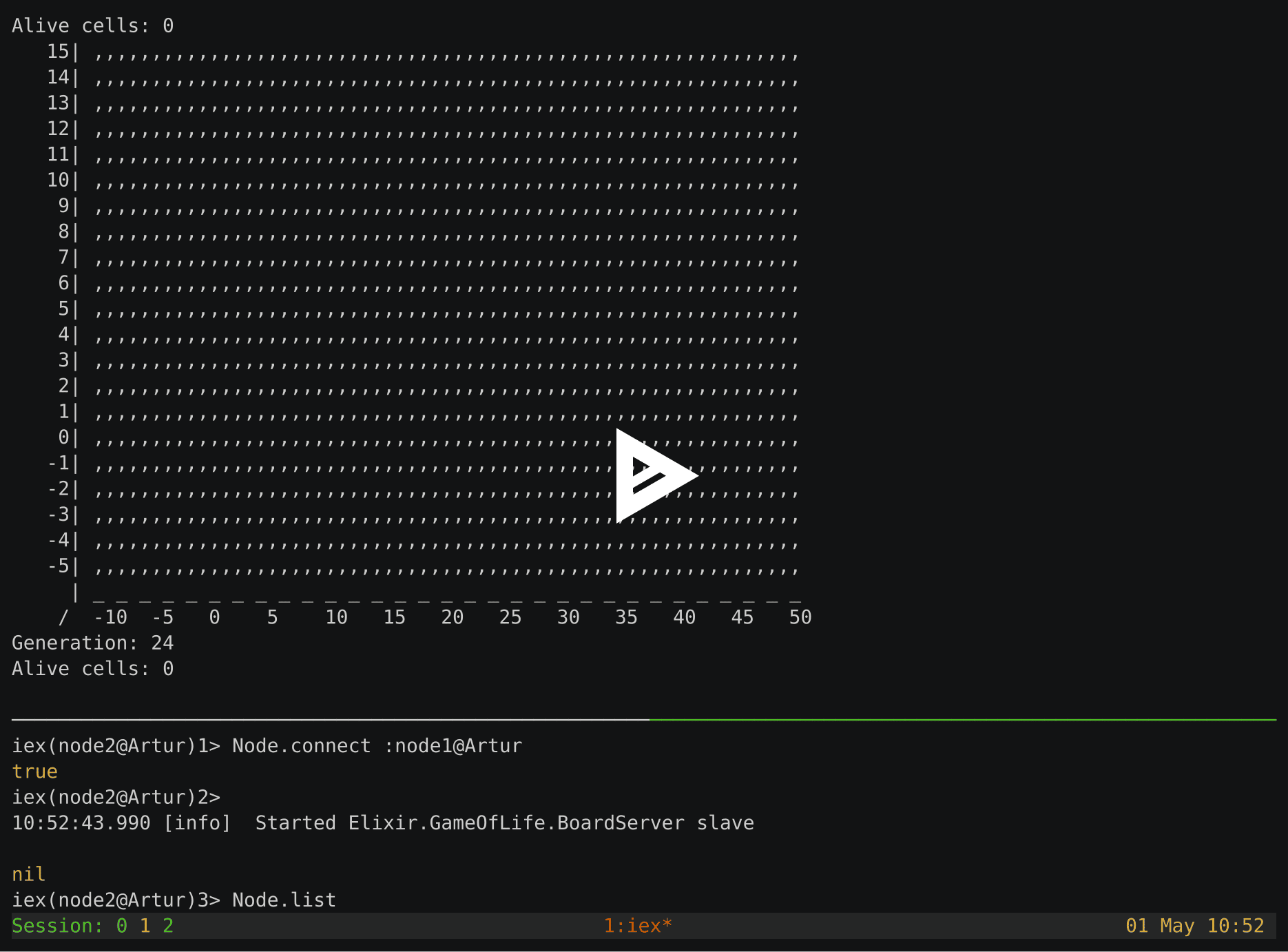Screen dimensions: 1288x952
Task: Switch to tmux session 1
Action: coord(145,926)
